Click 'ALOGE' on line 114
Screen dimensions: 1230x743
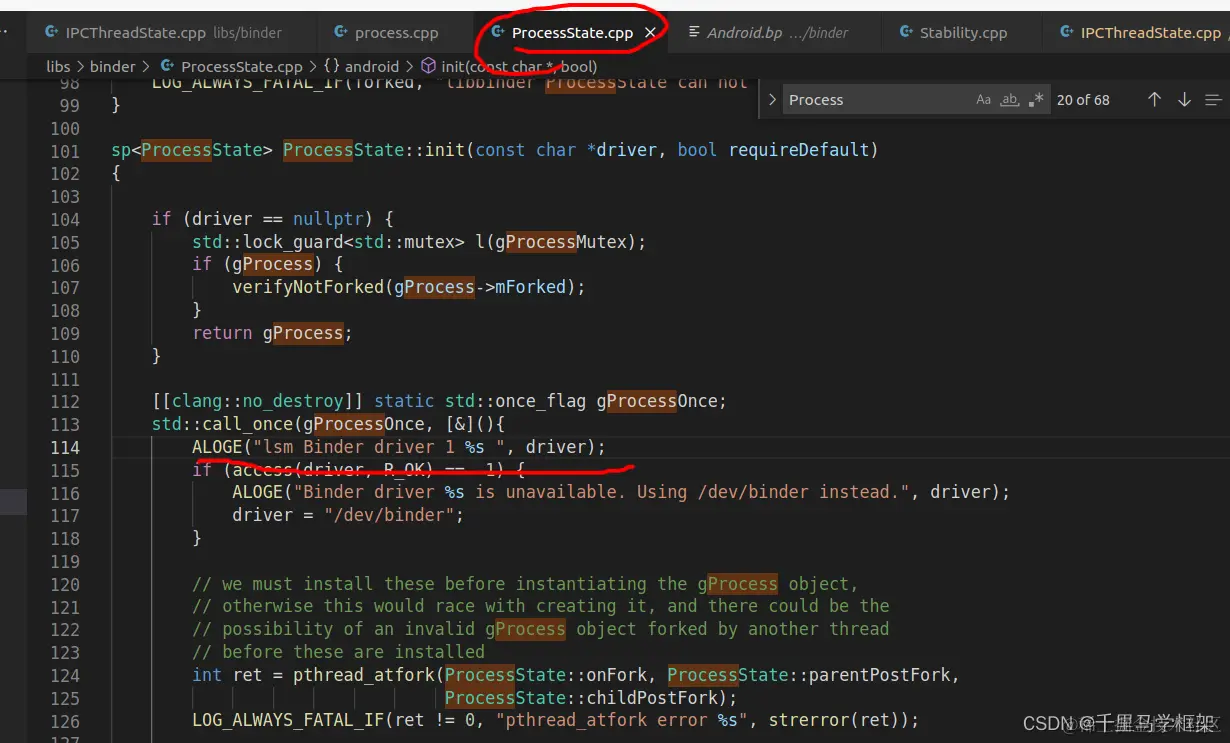(x=217, y=447)
